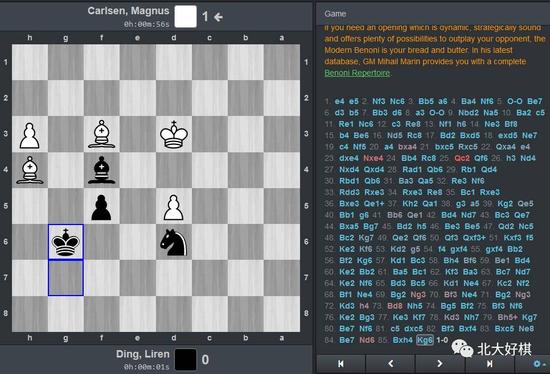Go to move 73.Bd8 in notation

[x=395, y=306]
